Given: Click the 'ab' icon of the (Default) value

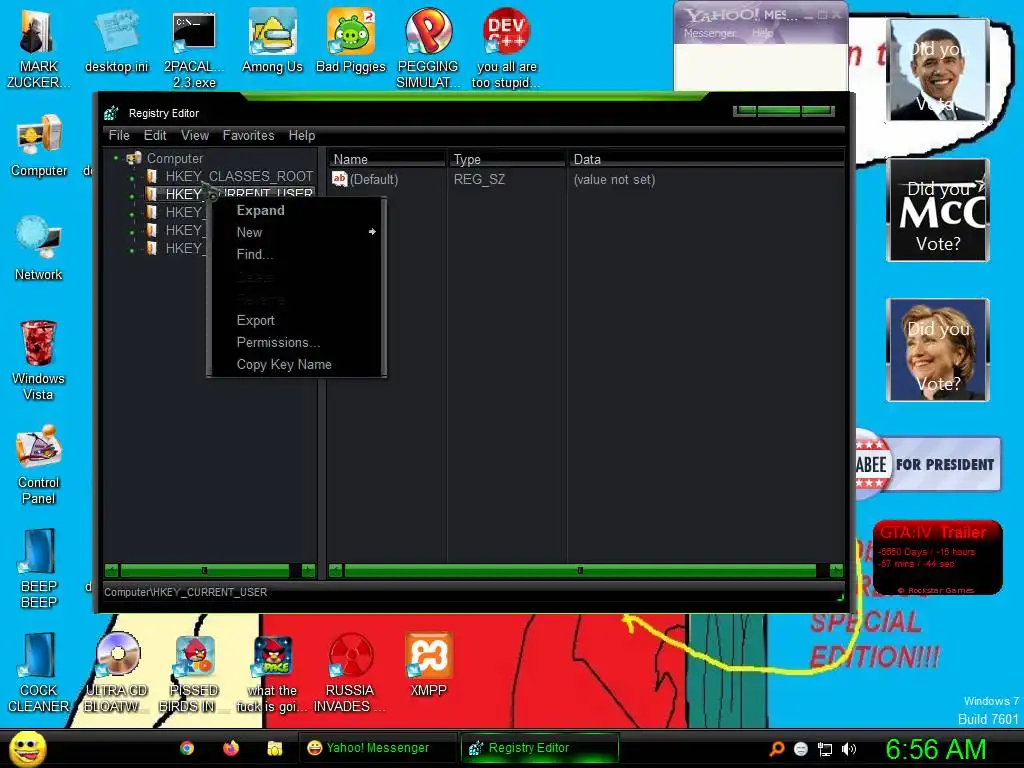Looking at the screenshot, I should tap(340, 178).
